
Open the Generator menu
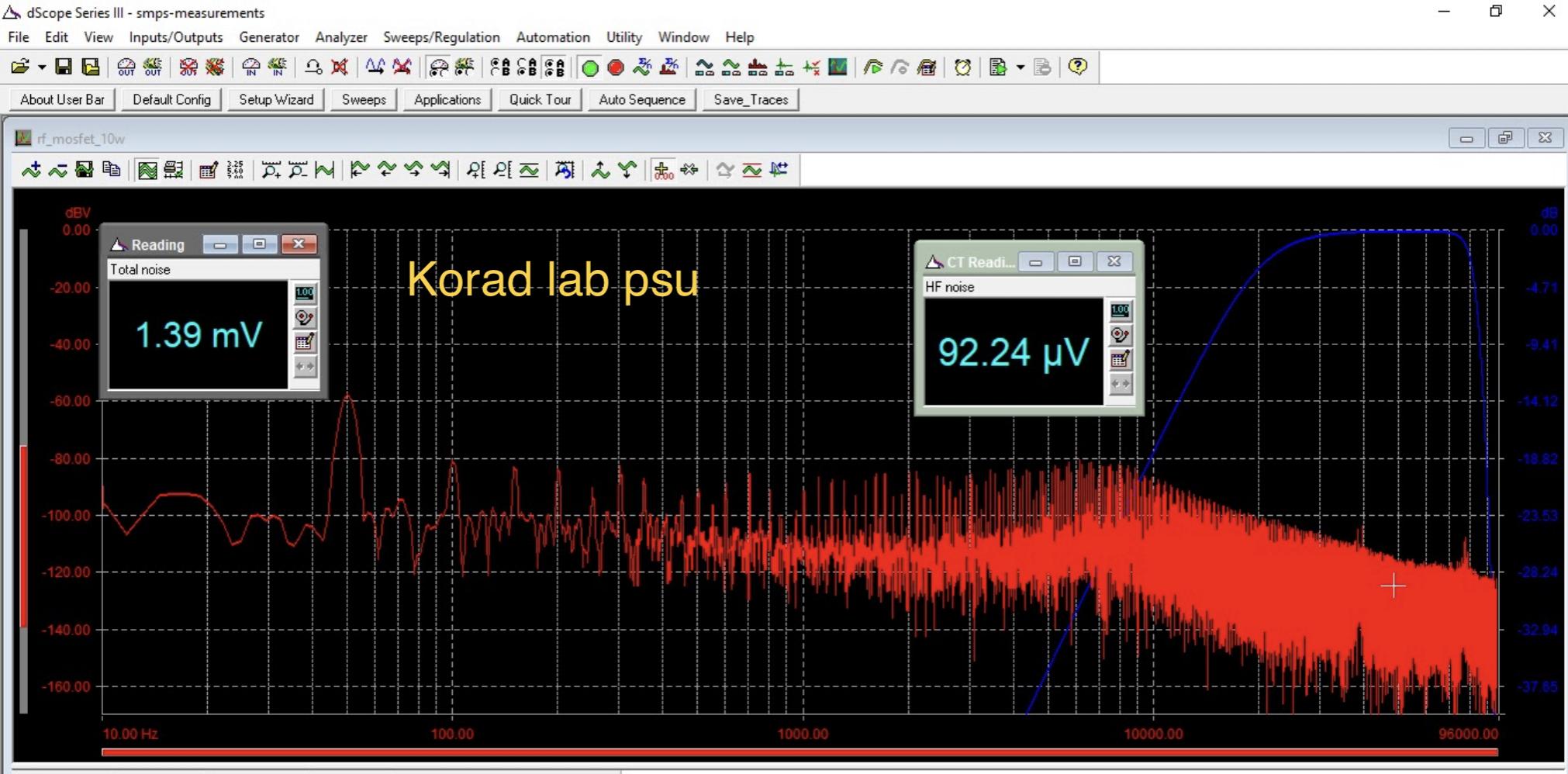click(x=269, y=37)
